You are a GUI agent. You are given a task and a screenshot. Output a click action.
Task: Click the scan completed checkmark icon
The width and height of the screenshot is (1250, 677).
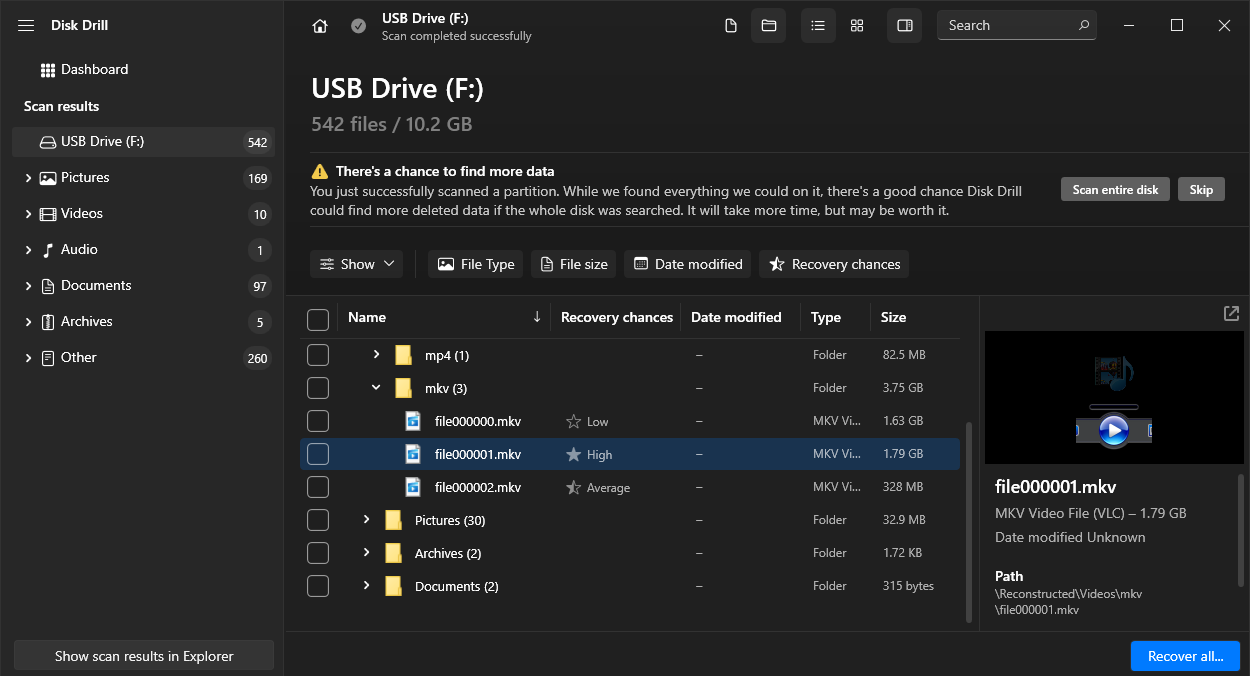click(x=358, y=26)
